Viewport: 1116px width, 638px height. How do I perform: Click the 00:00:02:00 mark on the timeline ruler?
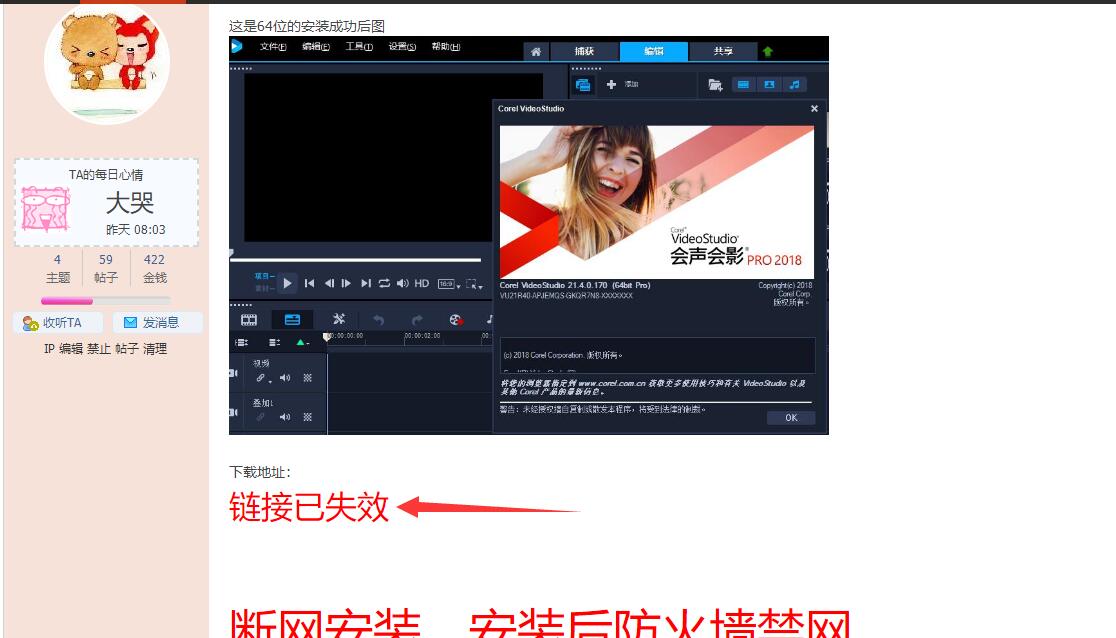point(422,335)
